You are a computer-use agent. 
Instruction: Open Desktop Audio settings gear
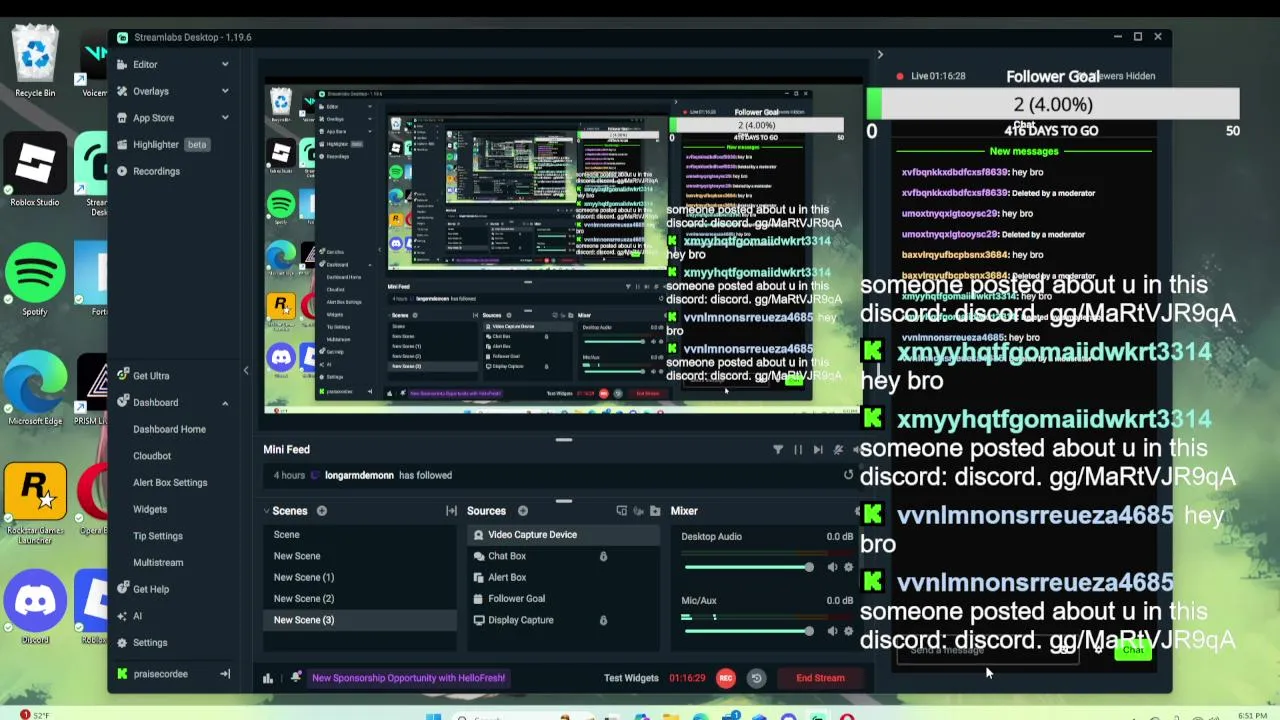click(849, 567)
